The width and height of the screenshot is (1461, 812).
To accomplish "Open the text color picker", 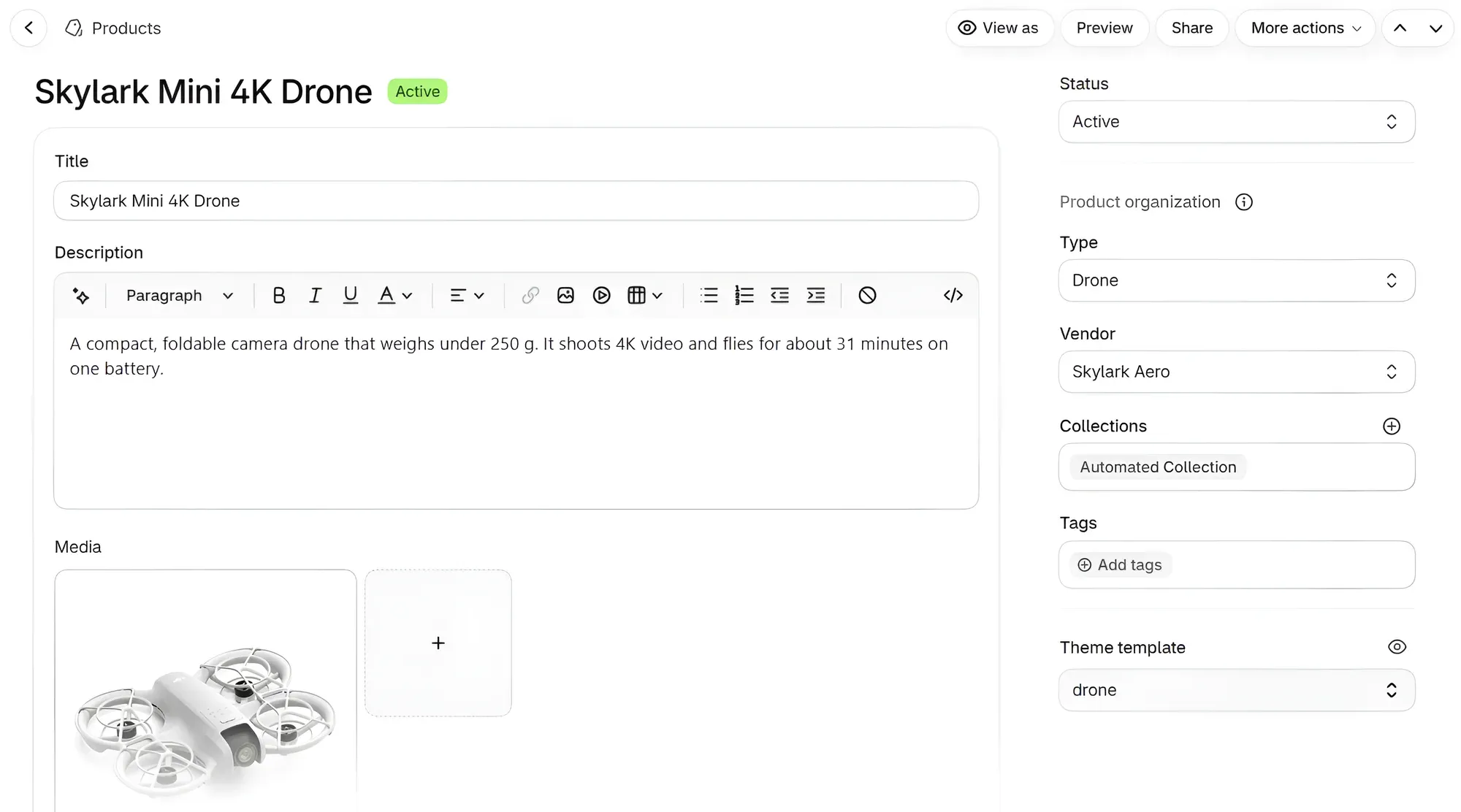I will (395, 296).
